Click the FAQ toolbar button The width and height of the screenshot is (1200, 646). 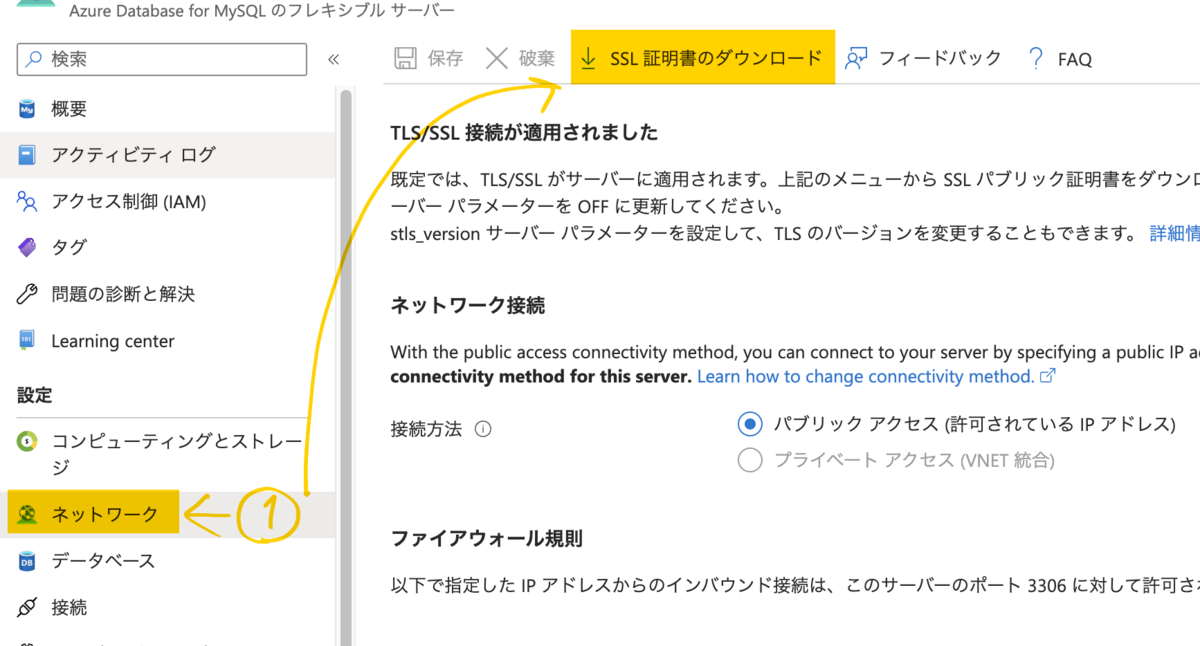tap(1060, 59)
